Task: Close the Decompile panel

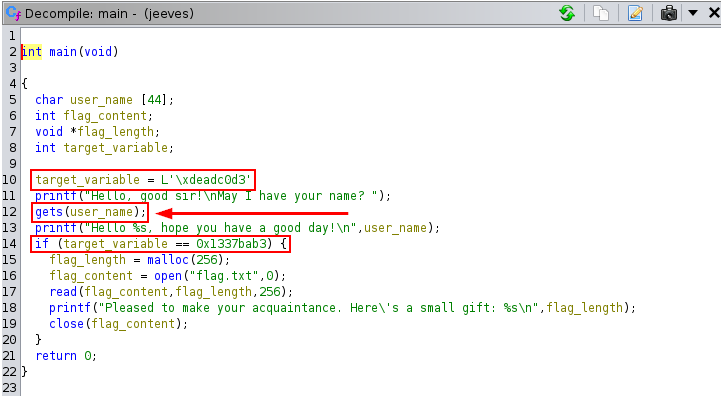Action: tap(714, 13)
